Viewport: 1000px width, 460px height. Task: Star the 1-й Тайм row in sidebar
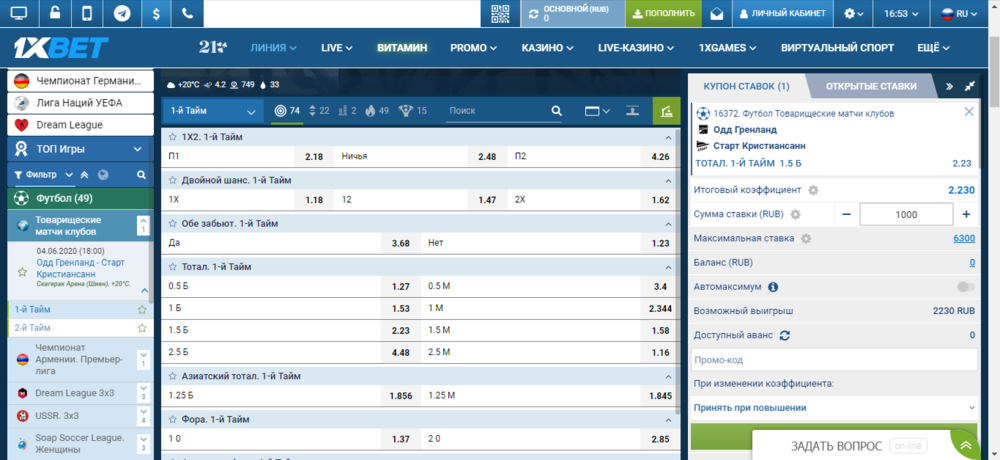pyautogui.click(x=142, y=309)
